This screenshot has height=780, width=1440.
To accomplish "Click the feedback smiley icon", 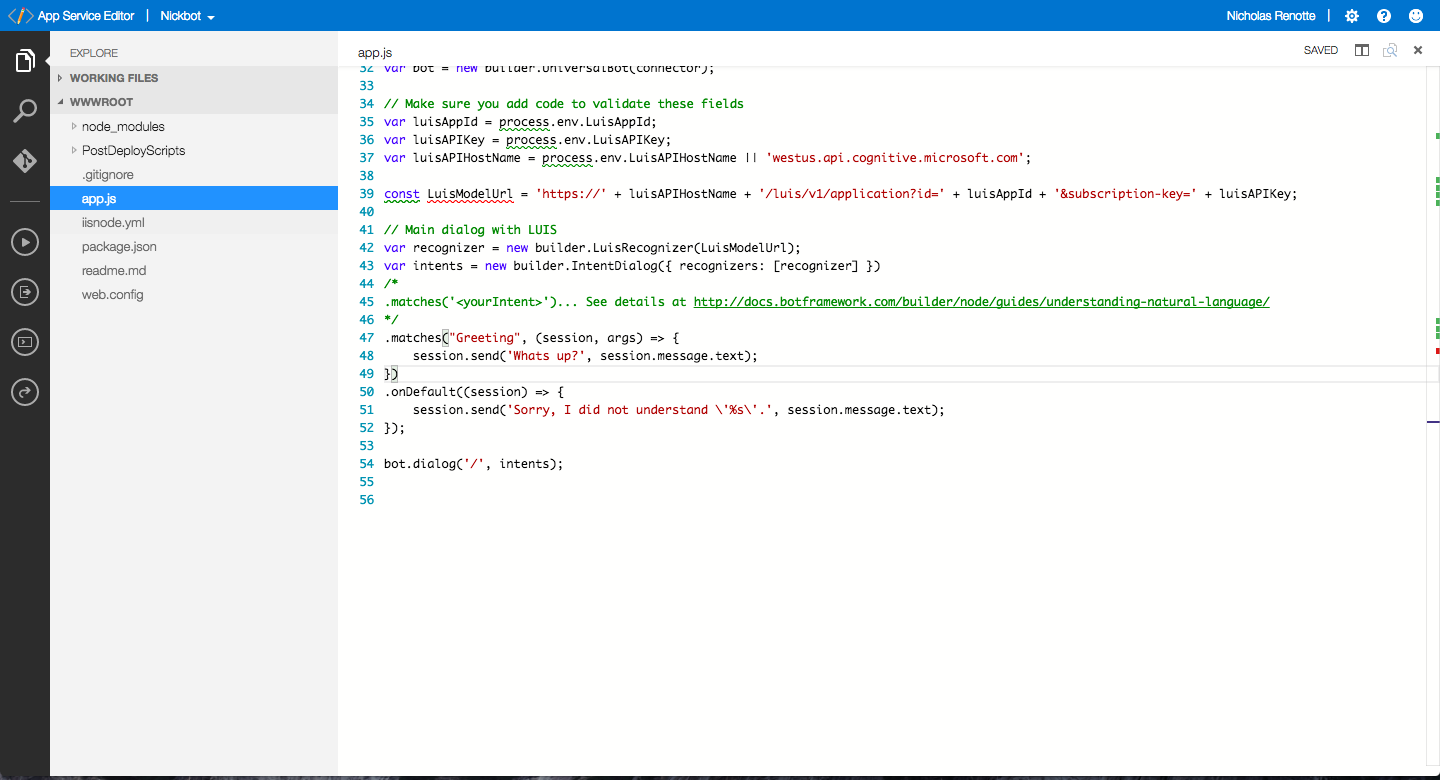I will pos(1416,16).
